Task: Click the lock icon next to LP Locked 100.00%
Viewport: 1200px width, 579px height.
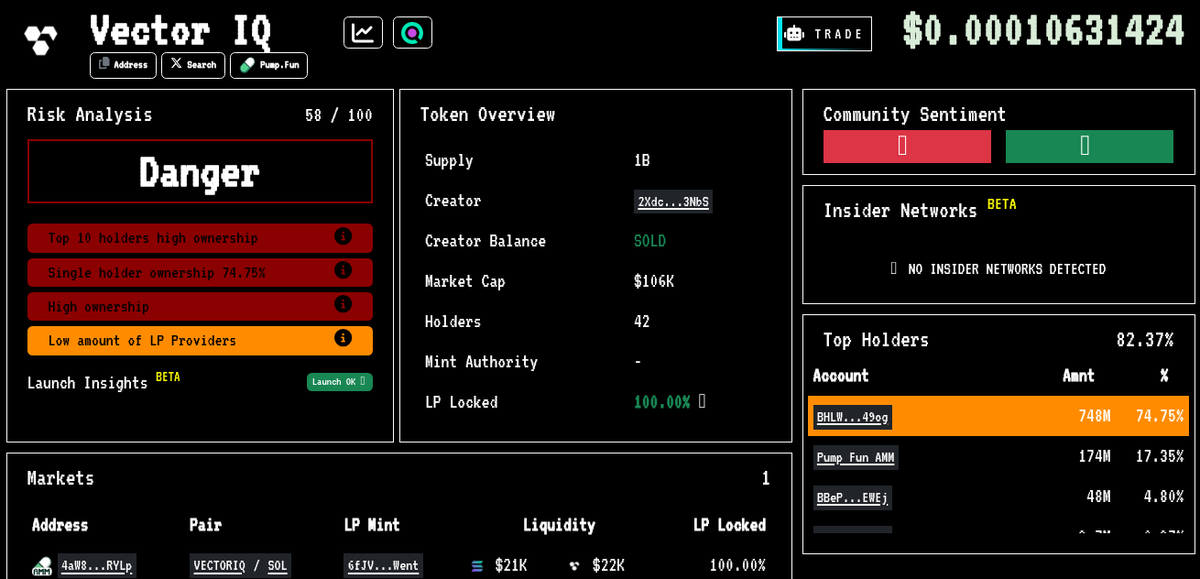Action: tap(702, 401)
